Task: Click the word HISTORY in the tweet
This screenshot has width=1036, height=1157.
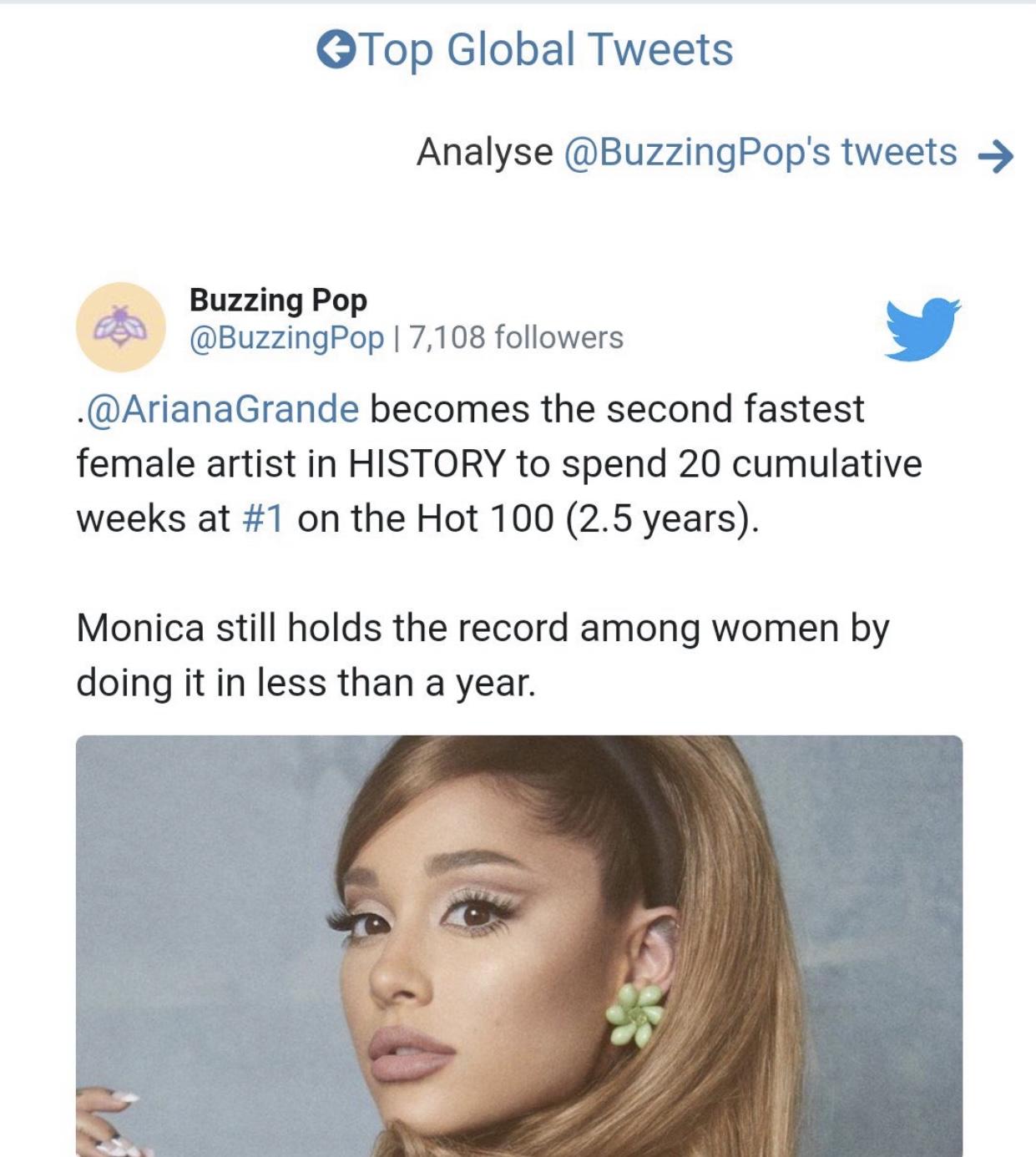Action: [427, 464]
